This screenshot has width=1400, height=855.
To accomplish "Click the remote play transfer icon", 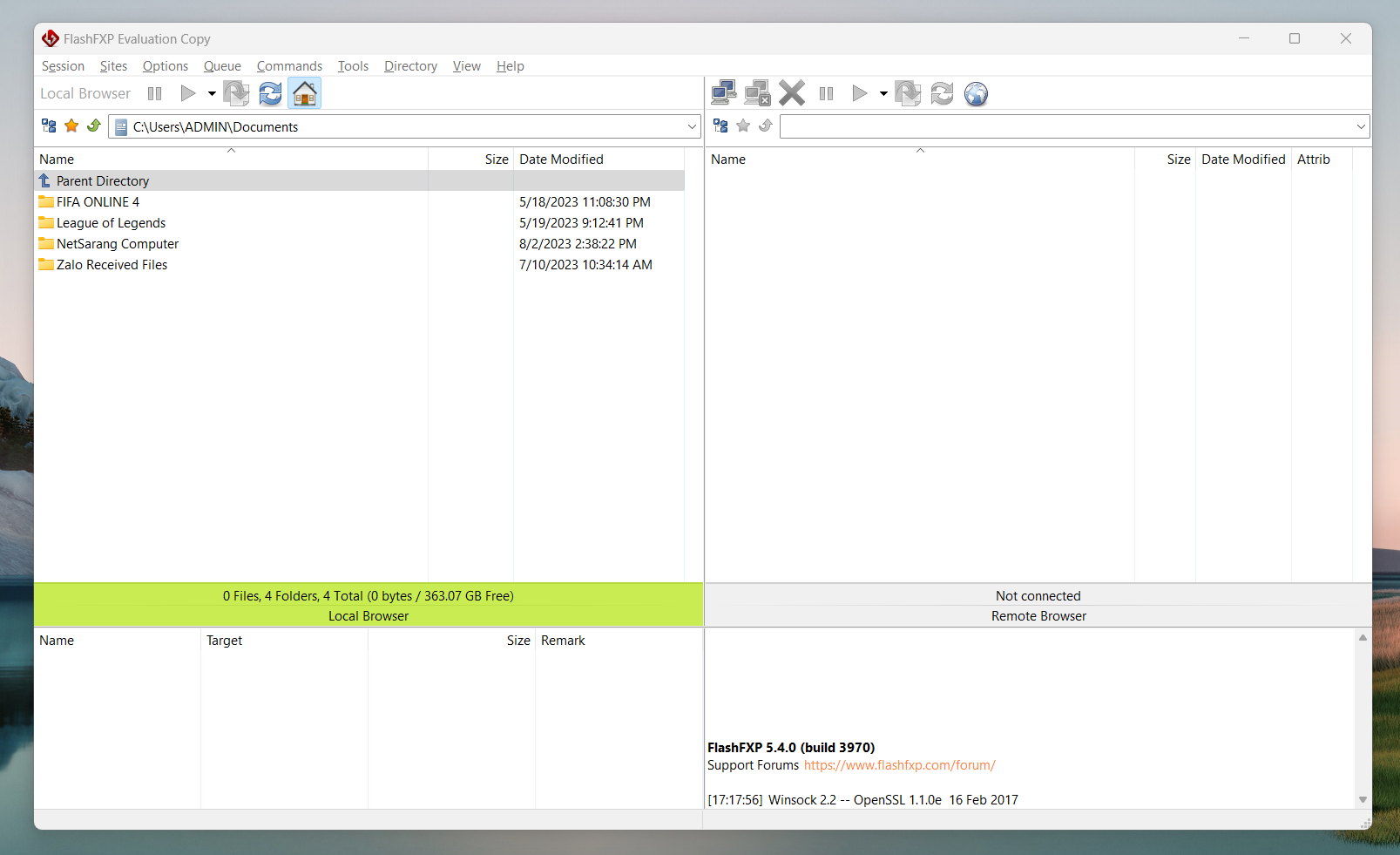I will (860, 93).
